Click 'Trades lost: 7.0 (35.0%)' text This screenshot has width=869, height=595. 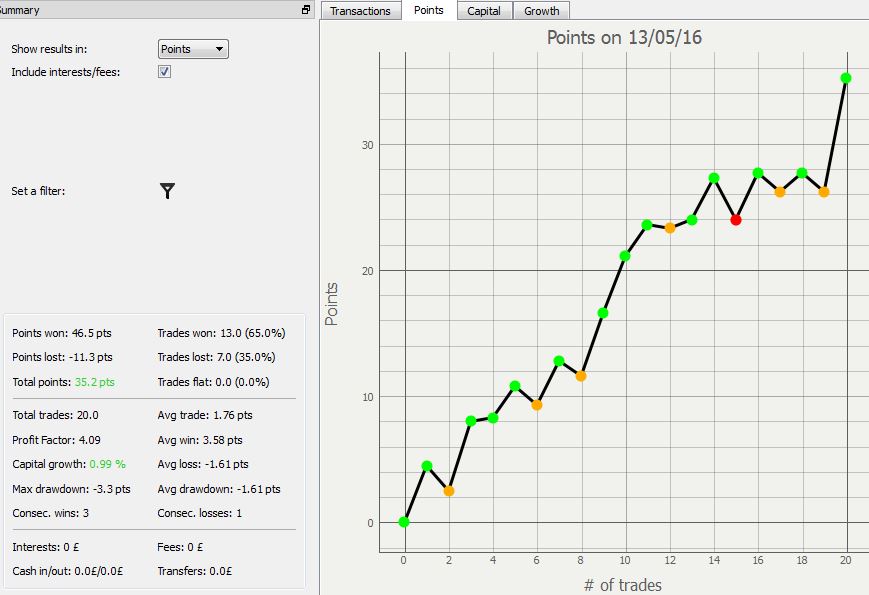click(216, 357)
